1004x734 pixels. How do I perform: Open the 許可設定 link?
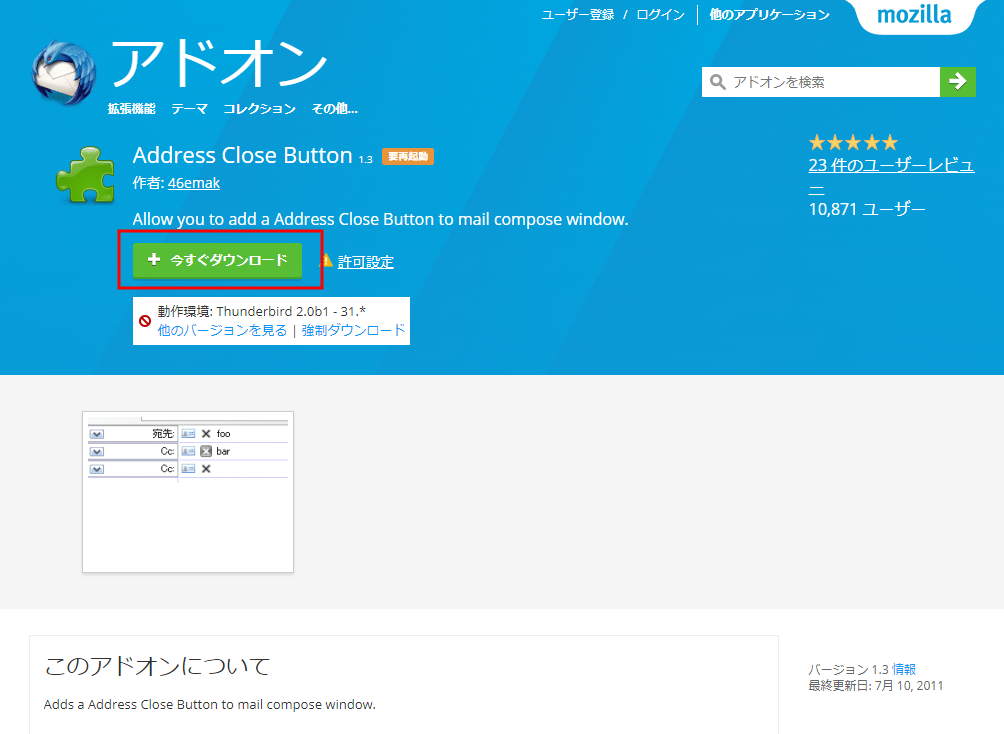click(x=366, y=261)
